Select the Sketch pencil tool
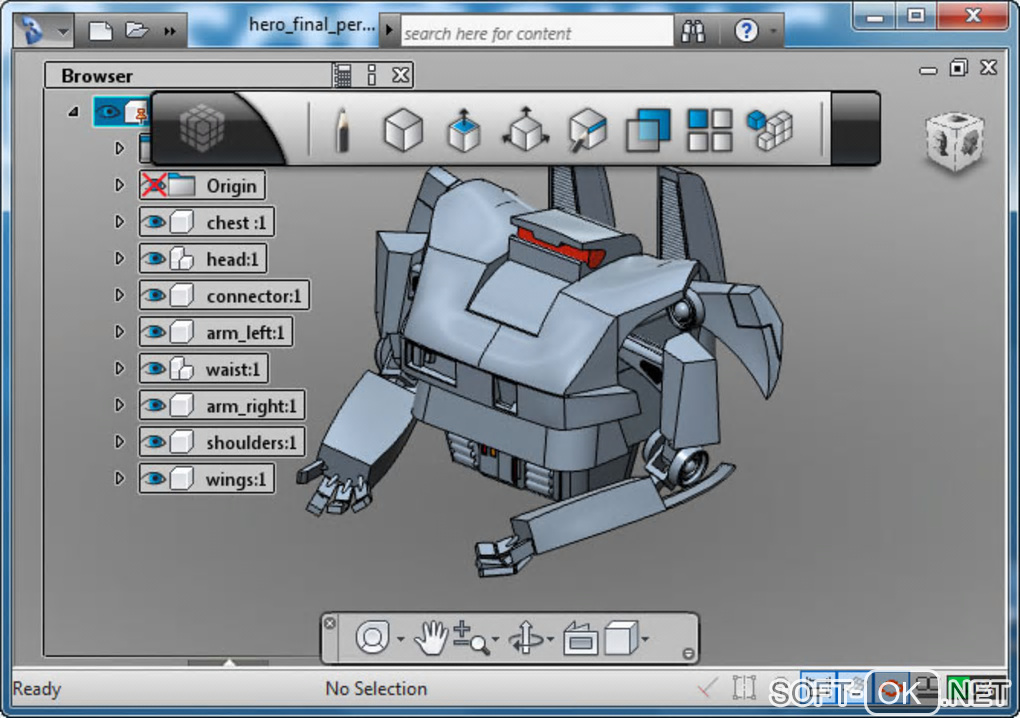Image resolution: width=1020 pixels, height=718 pixels. (x=342, y=130)
